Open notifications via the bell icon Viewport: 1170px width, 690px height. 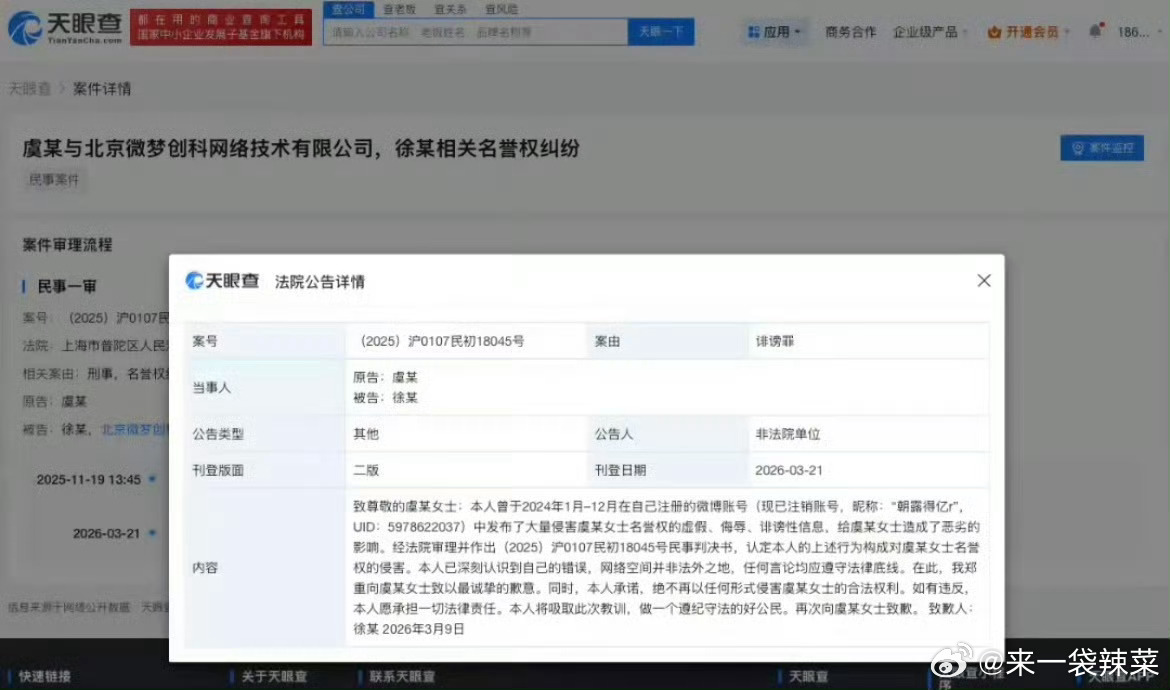1097,31
